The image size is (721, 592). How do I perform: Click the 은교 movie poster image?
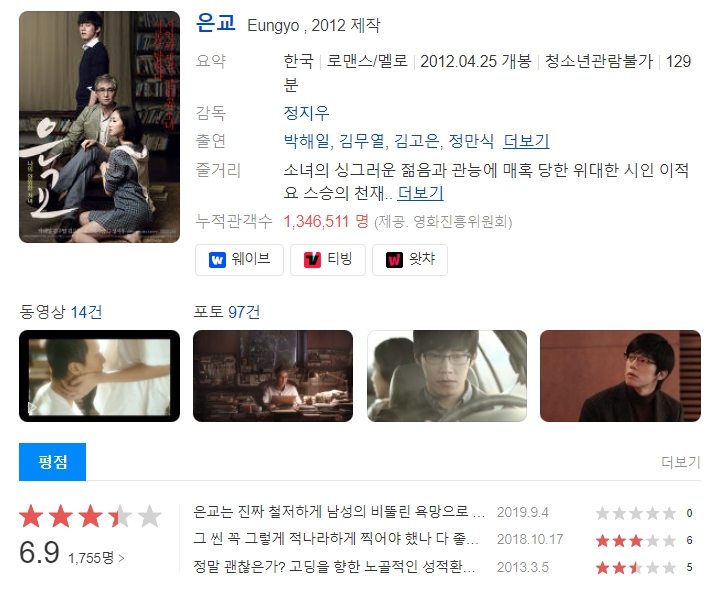[x=99, y=127]
